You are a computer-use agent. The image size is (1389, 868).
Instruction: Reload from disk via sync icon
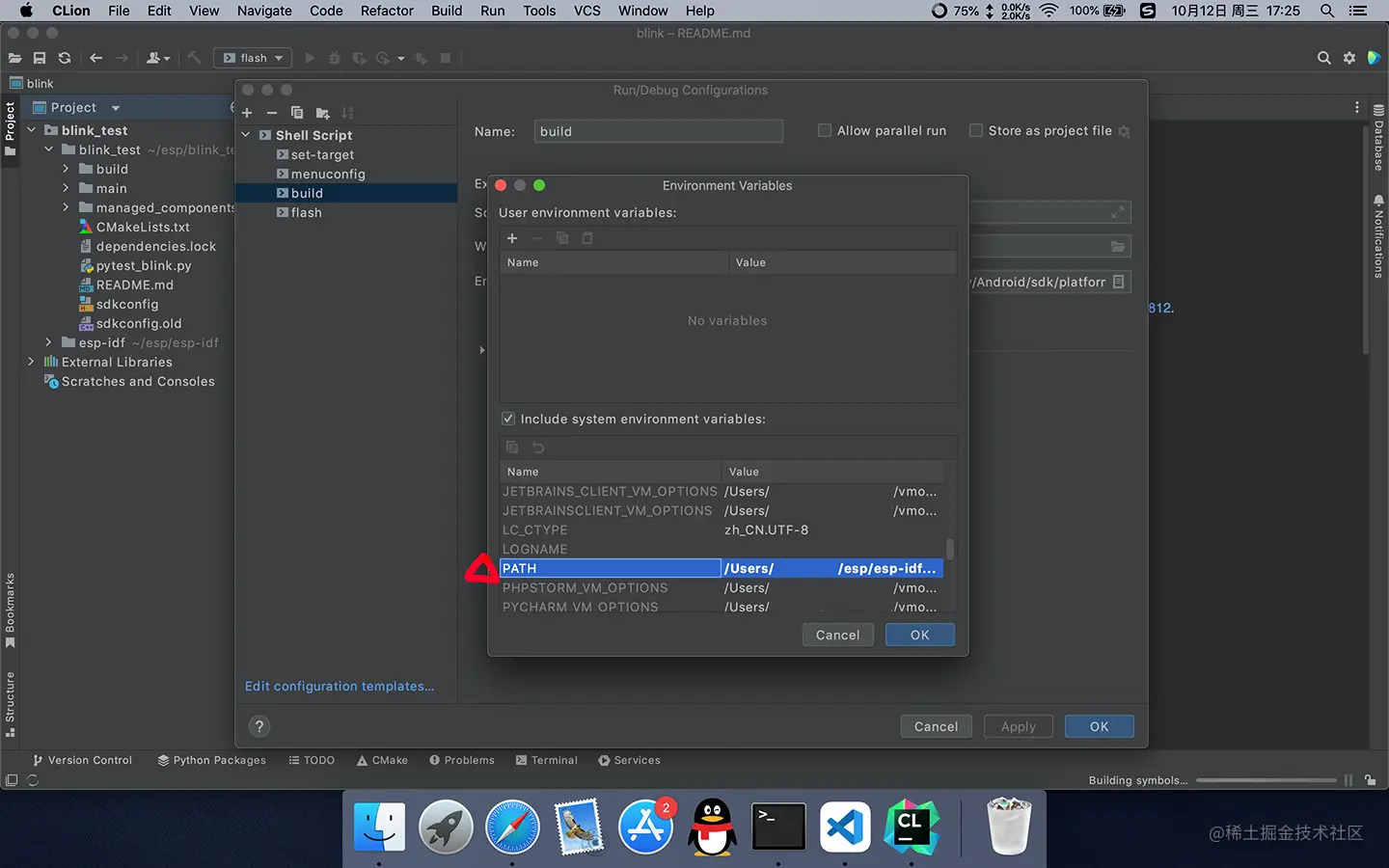65,58
